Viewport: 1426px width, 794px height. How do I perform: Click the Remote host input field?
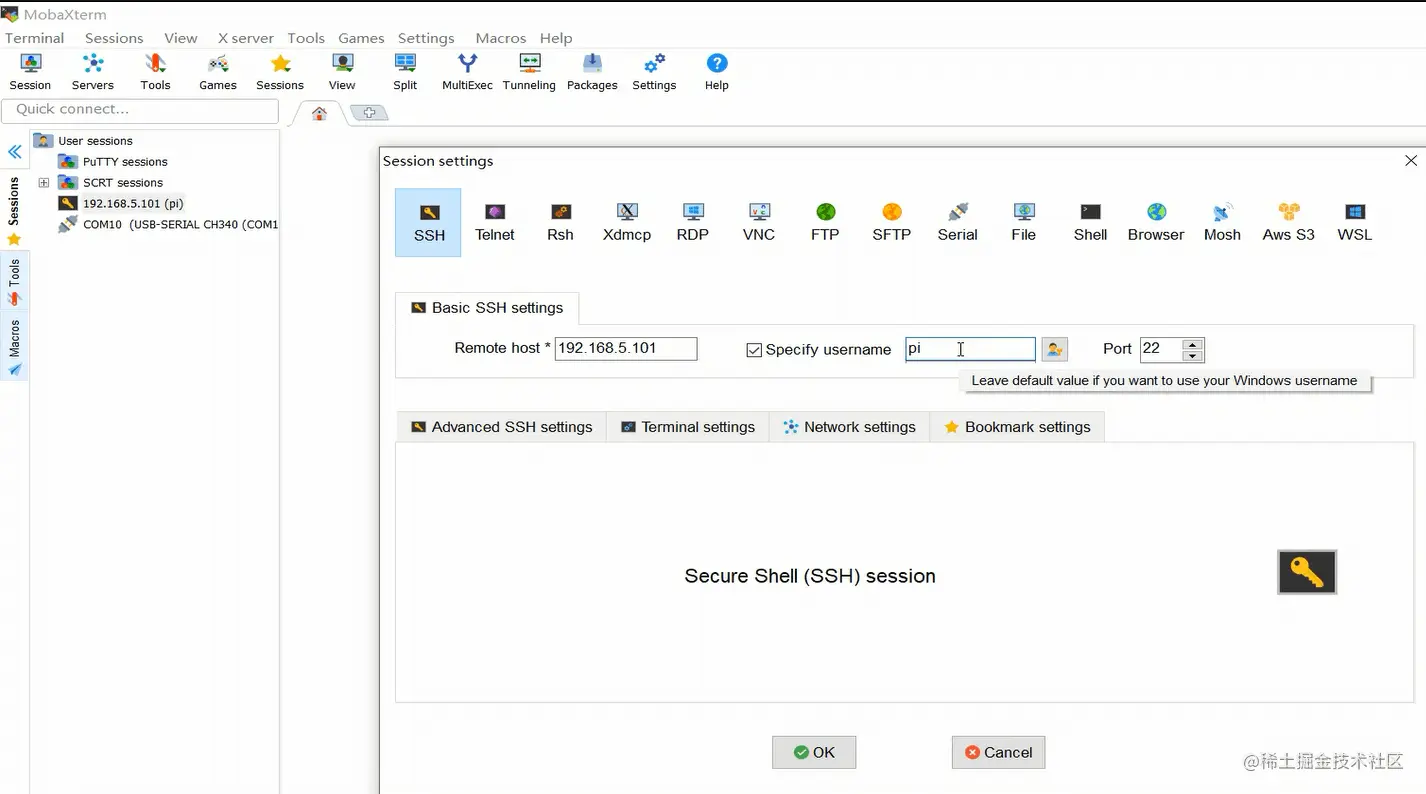click(626, 348)
